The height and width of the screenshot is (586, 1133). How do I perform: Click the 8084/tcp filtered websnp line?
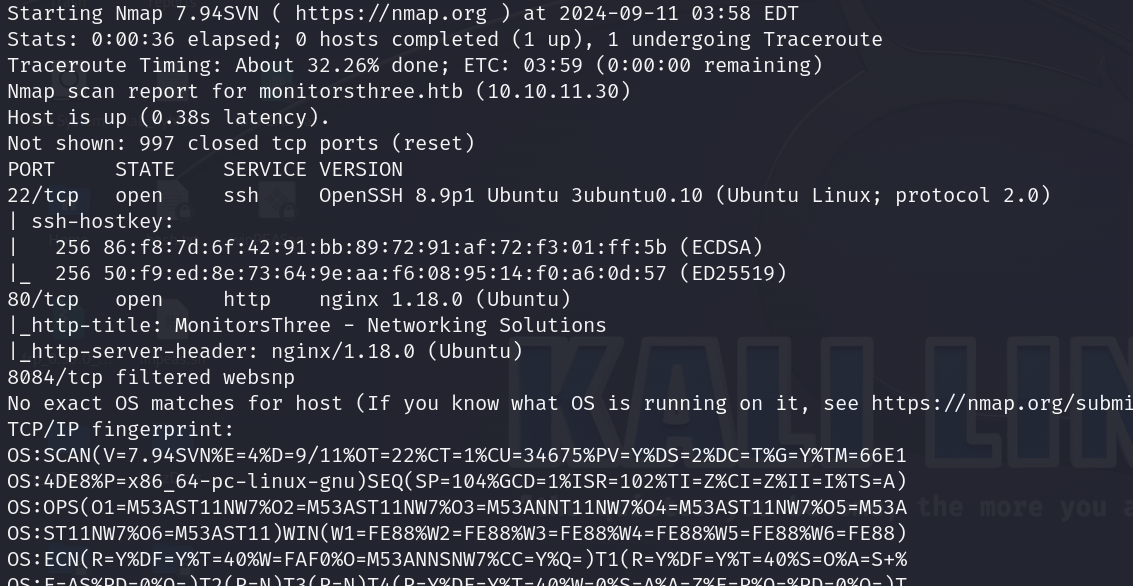151,378
